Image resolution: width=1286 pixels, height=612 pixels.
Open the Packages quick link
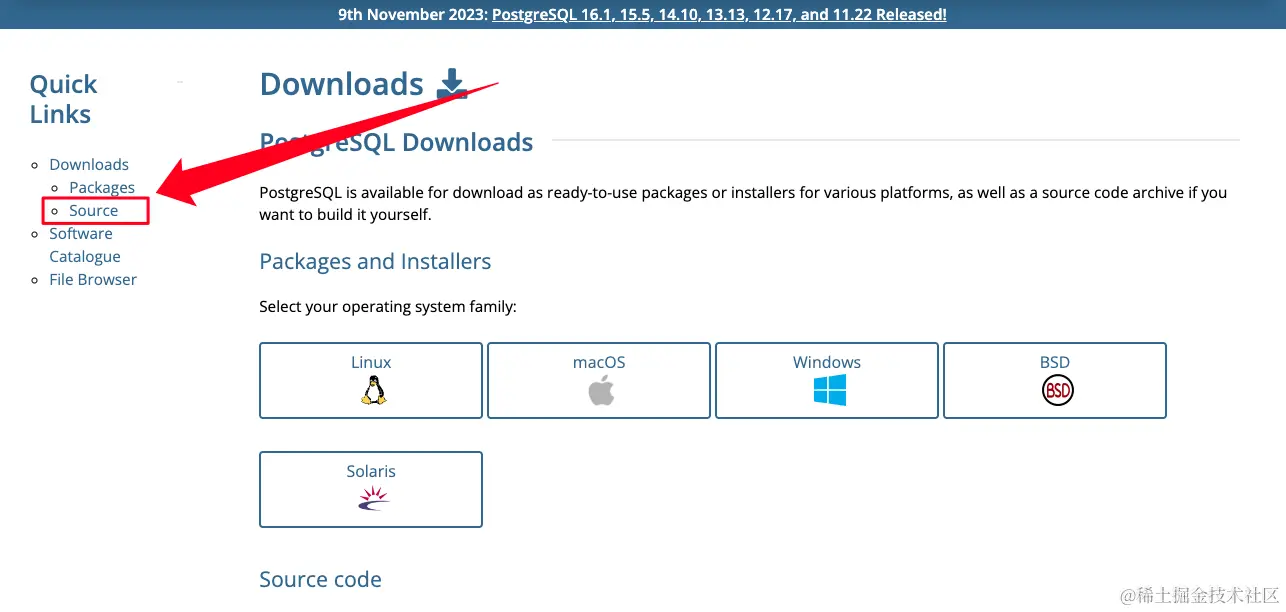102,187
